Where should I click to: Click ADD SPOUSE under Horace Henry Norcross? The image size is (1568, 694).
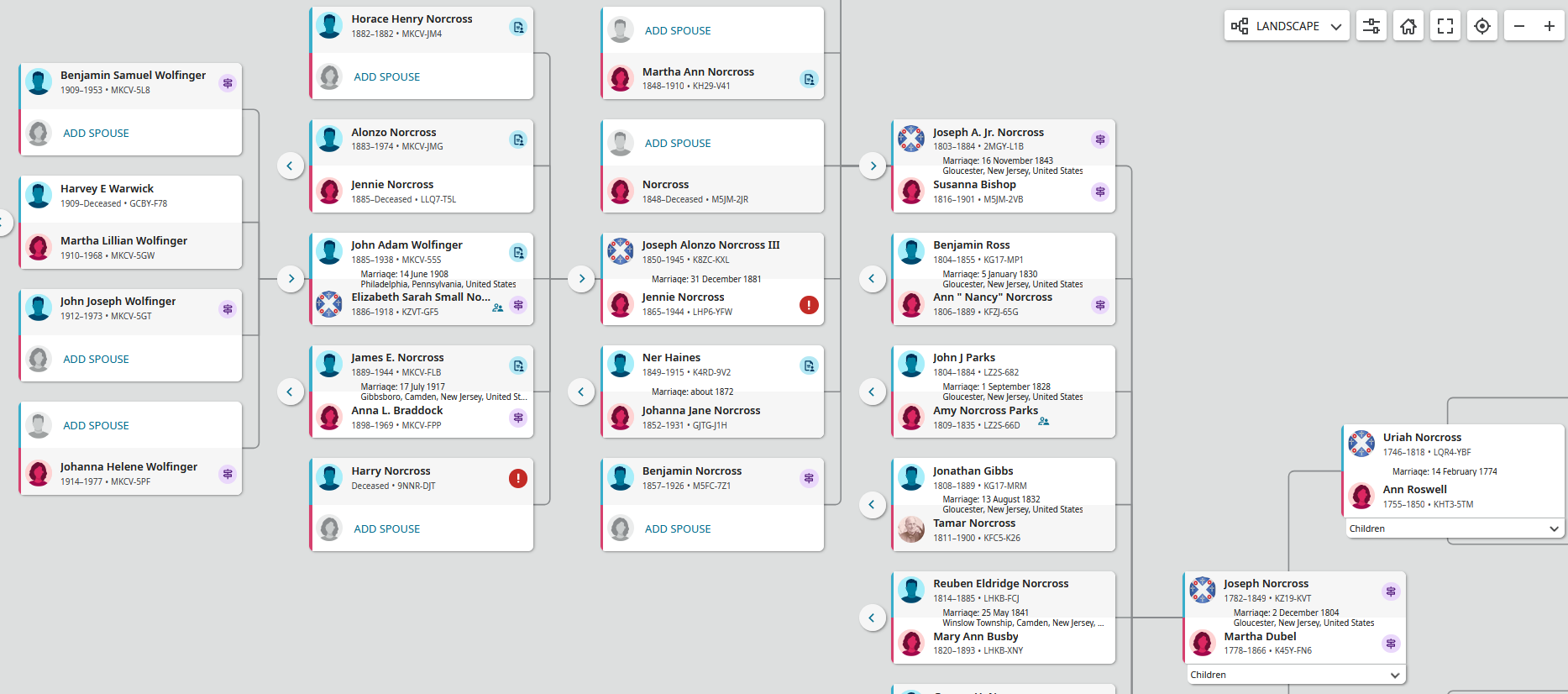386,76
